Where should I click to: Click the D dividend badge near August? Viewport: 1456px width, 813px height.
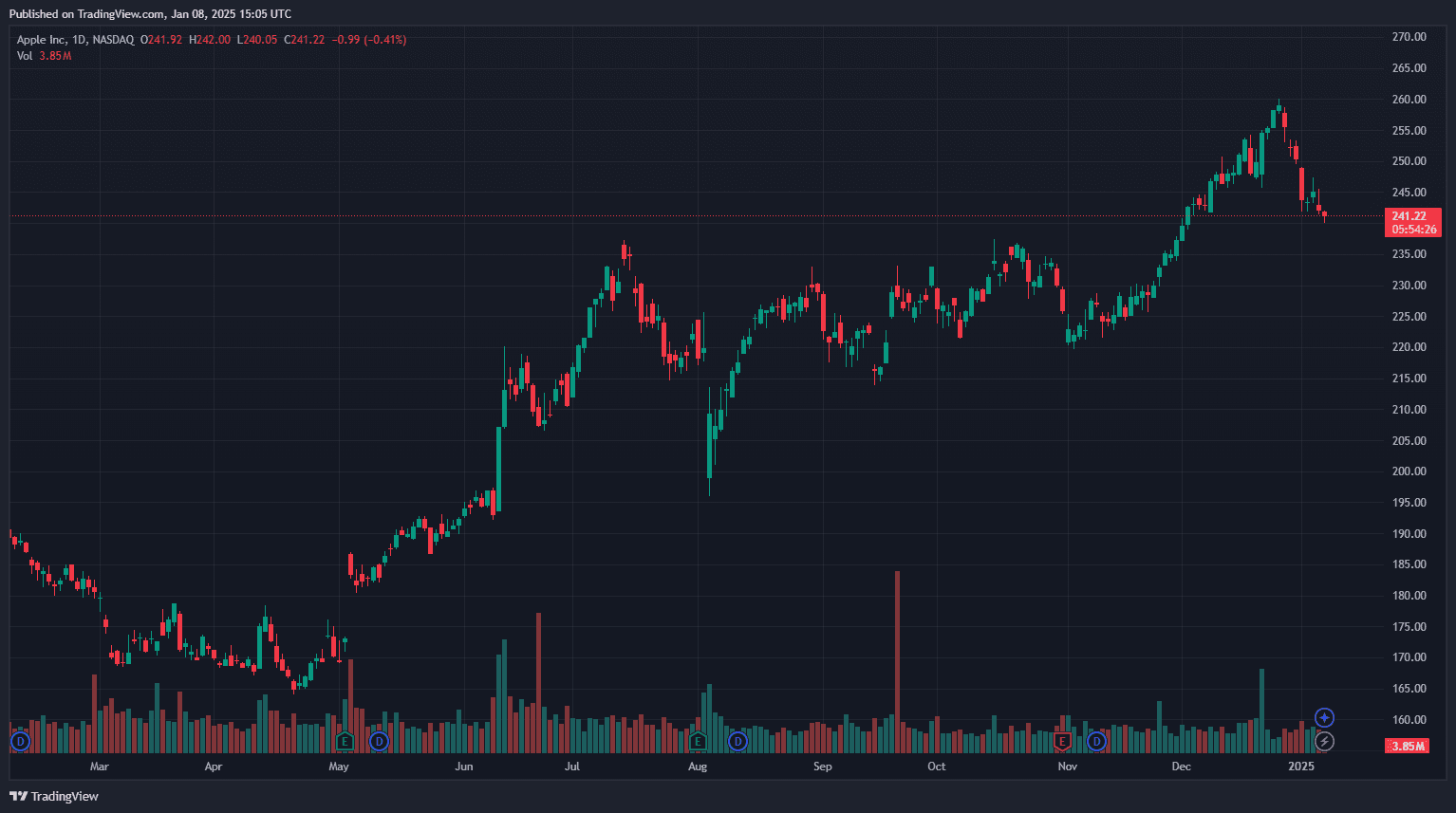point(737,741)
